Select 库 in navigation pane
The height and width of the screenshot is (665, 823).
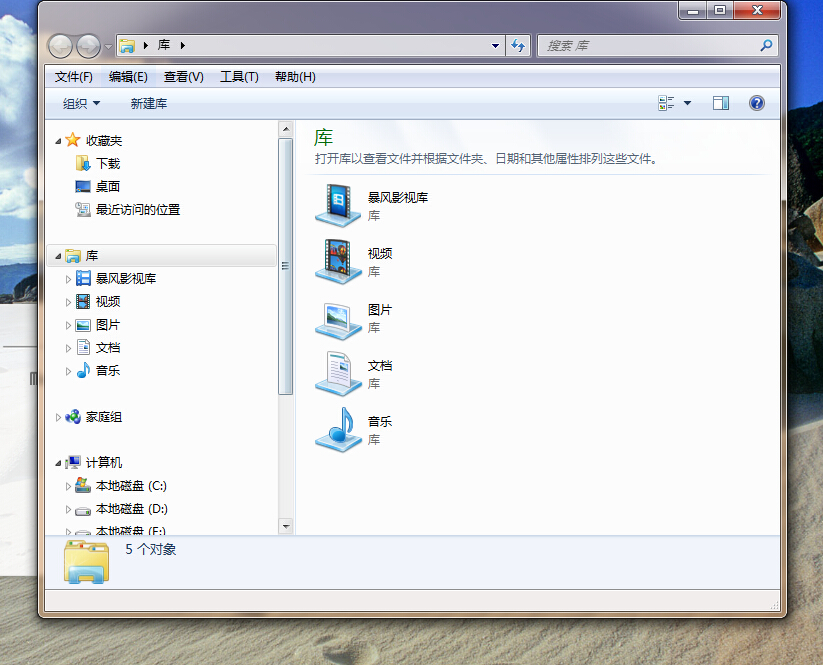coord(162,256)
